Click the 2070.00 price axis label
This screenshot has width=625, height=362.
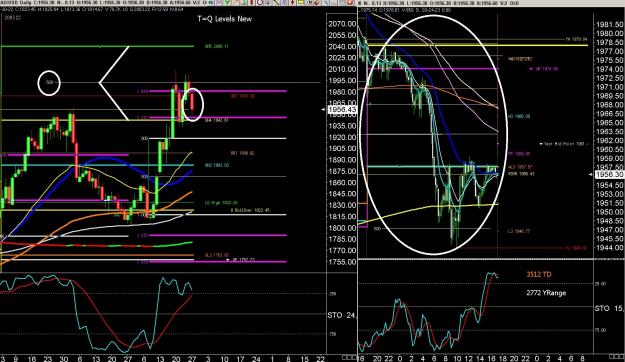[x=342, y=24]
